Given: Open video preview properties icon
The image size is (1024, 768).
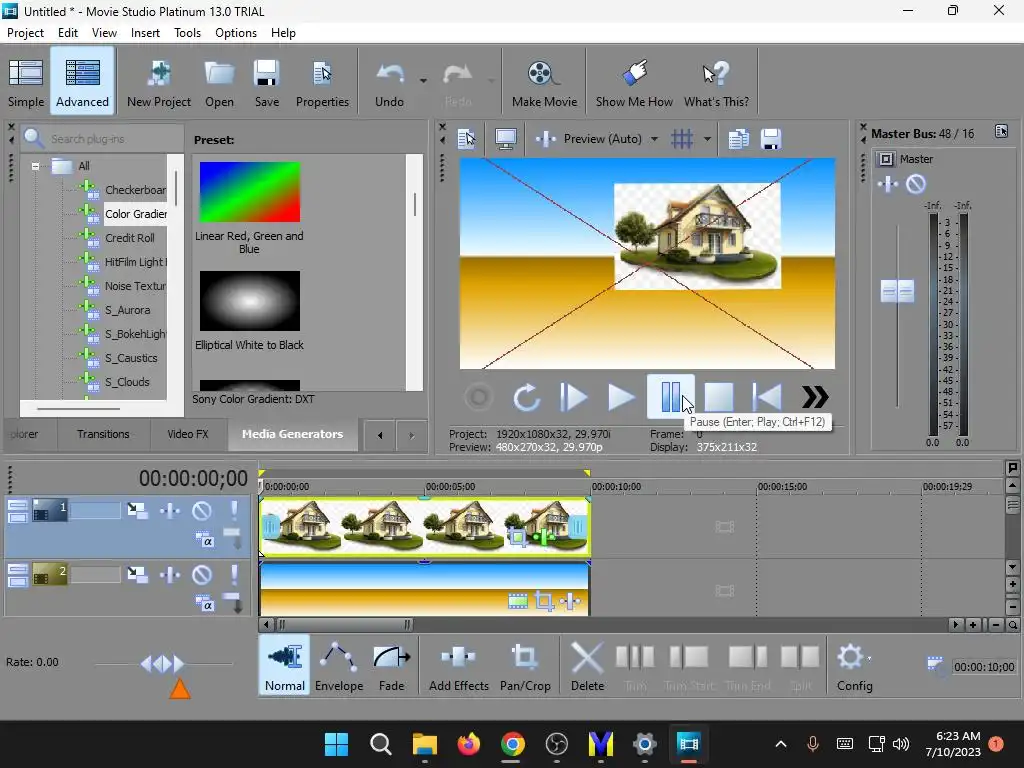Looking at the screenshot, I should pyautogui.click(x=466, y=138).
